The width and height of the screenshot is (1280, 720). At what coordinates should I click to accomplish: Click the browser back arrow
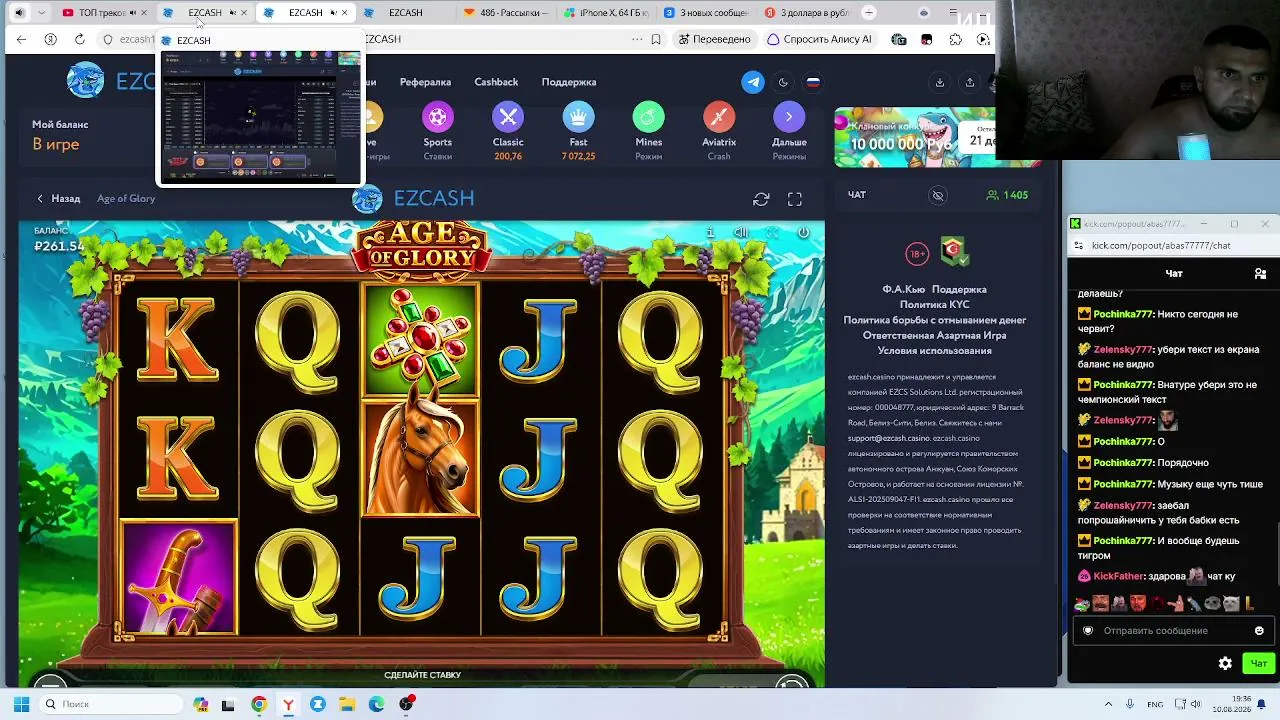point(21,39)
